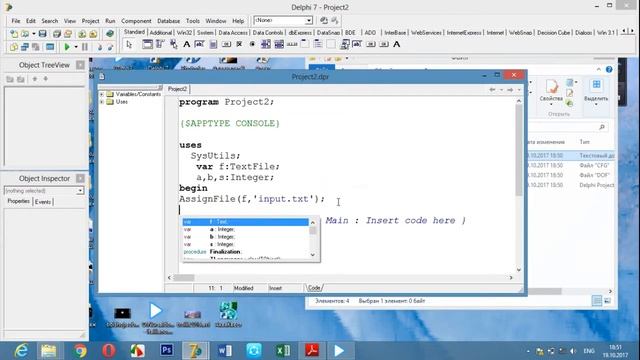Select the RadioButton component in palette
Viewport: 640px width, 360px height.
[252, 44]
